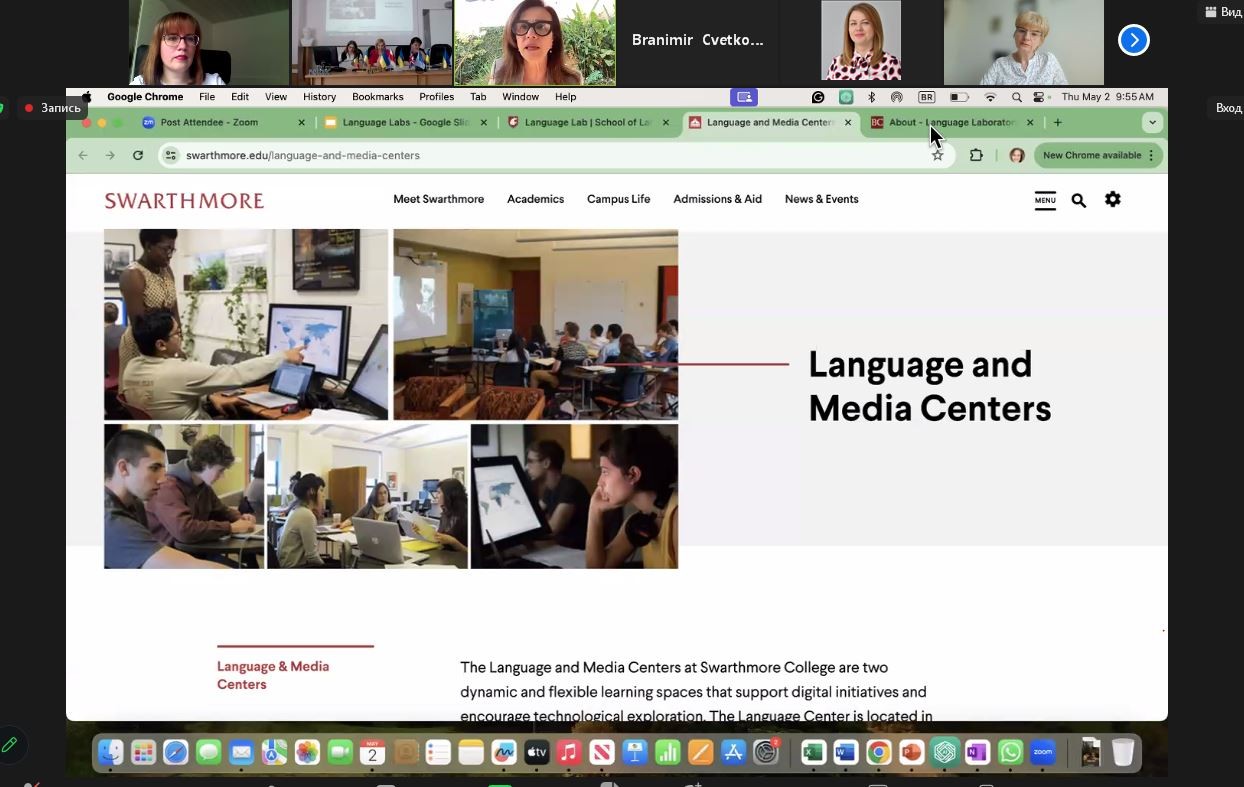The width and height of the screenshot is (1244, 787).
Task: Switch to Language Labs Google Slides tab
Action: 404,122
